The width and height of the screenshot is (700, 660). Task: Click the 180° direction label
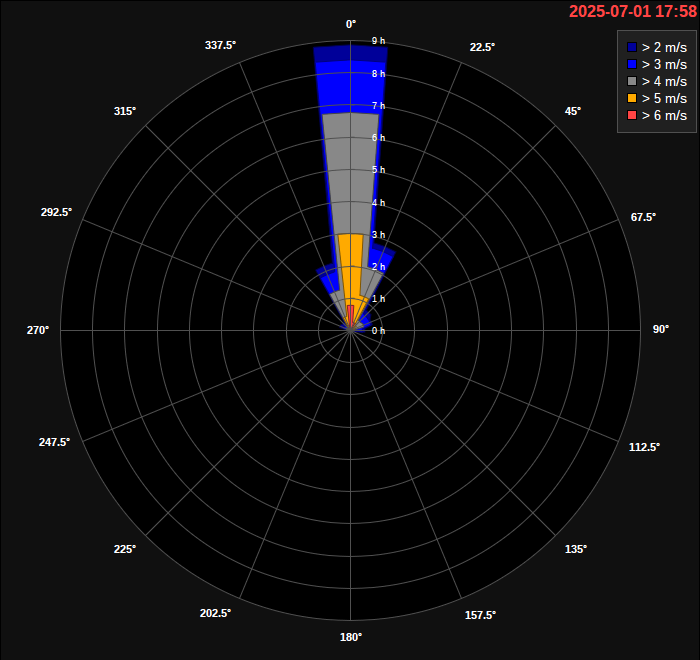pos(351,637)
